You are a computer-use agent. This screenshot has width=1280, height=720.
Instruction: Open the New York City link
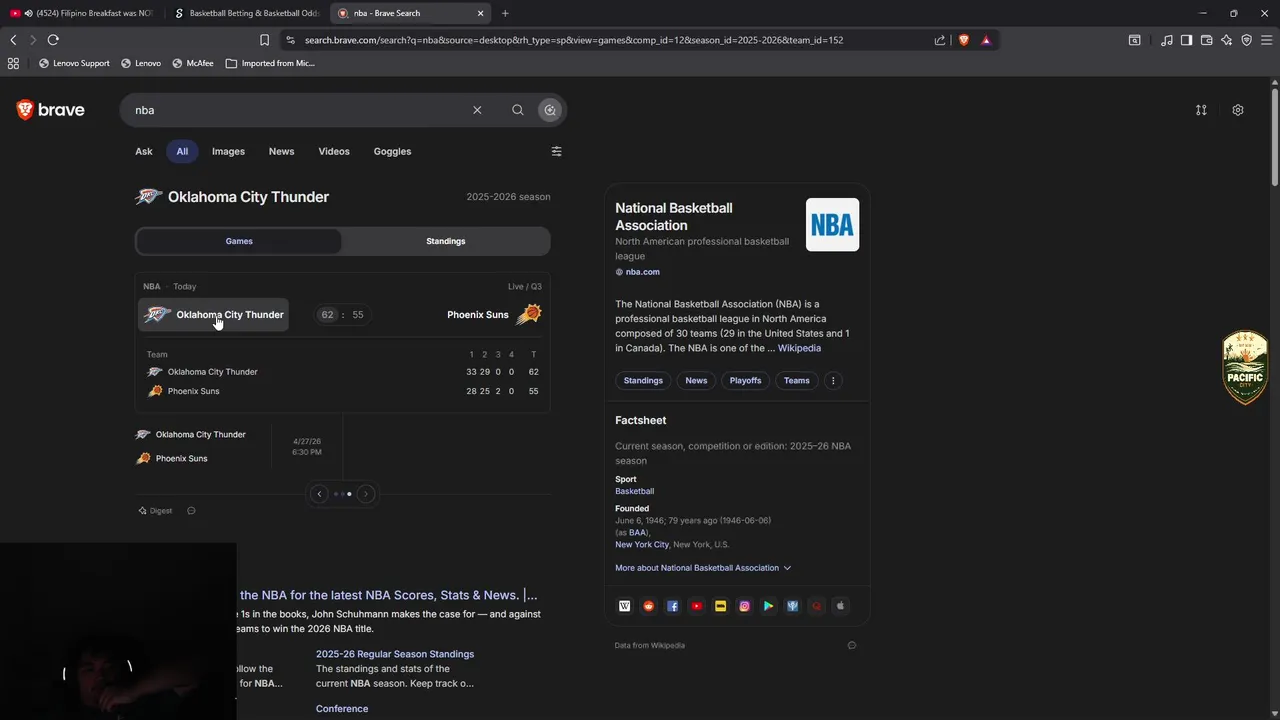click(x=642, y=545)
